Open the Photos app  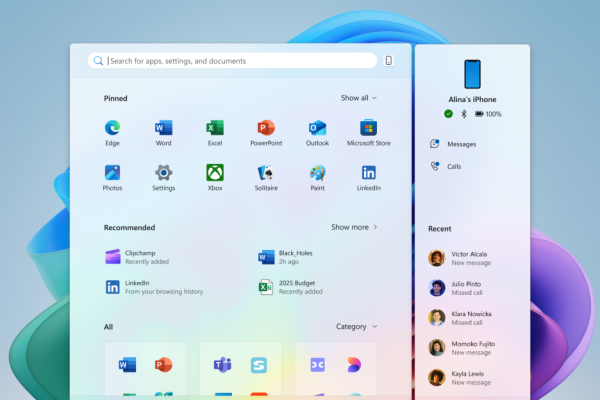tap(112, 177)
